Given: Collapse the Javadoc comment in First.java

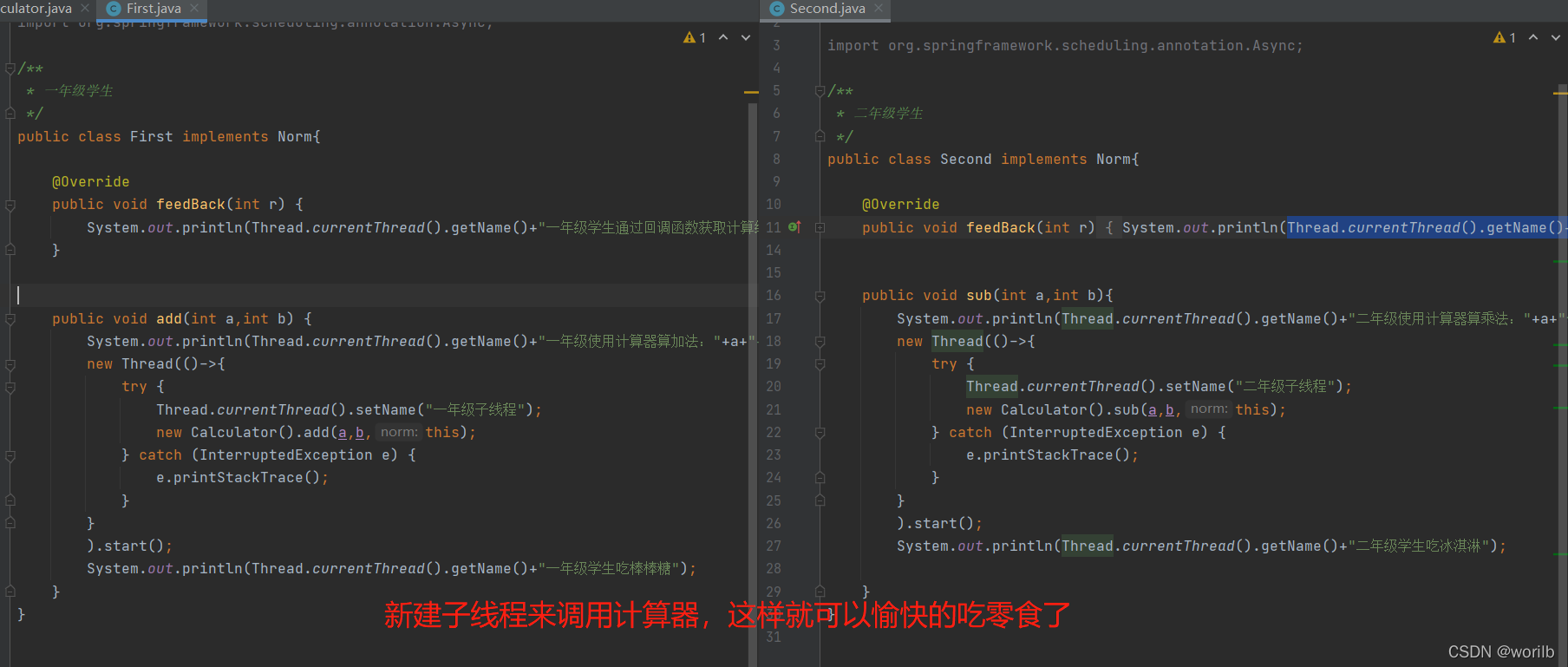Looking at the screenshot, I should click(10, 69).
